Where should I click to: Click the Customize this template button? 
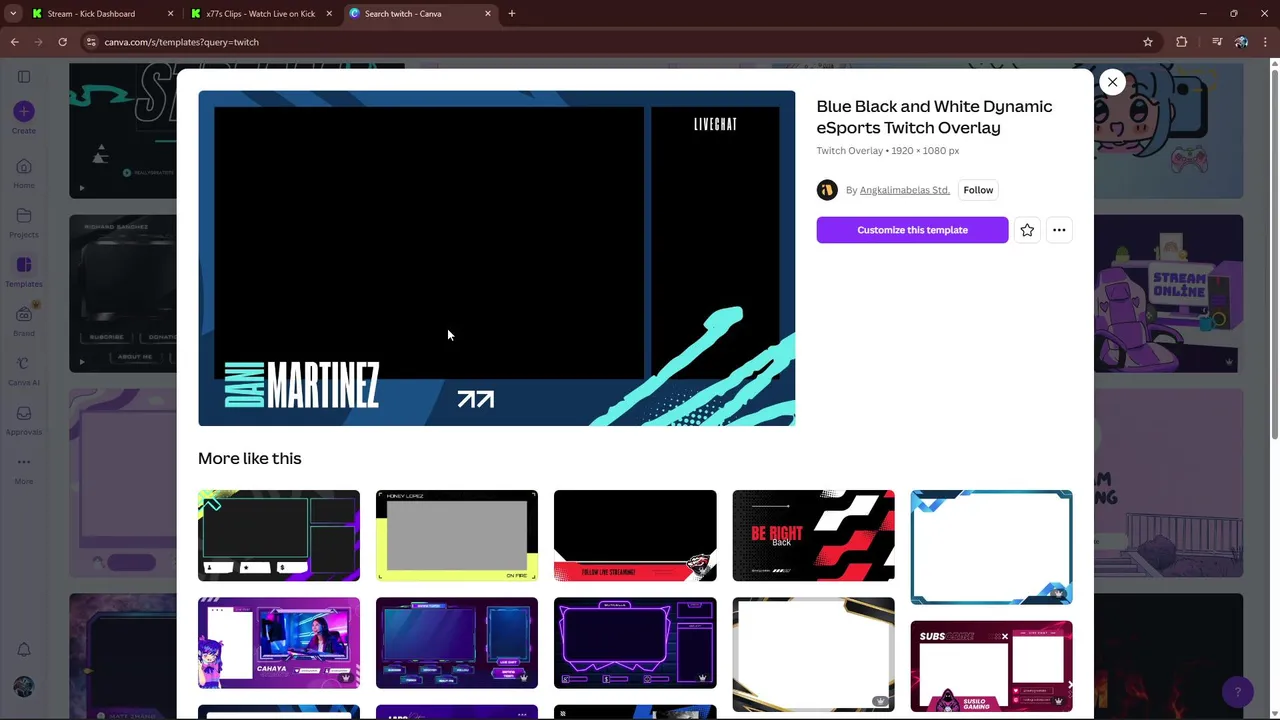pos(912,230)
